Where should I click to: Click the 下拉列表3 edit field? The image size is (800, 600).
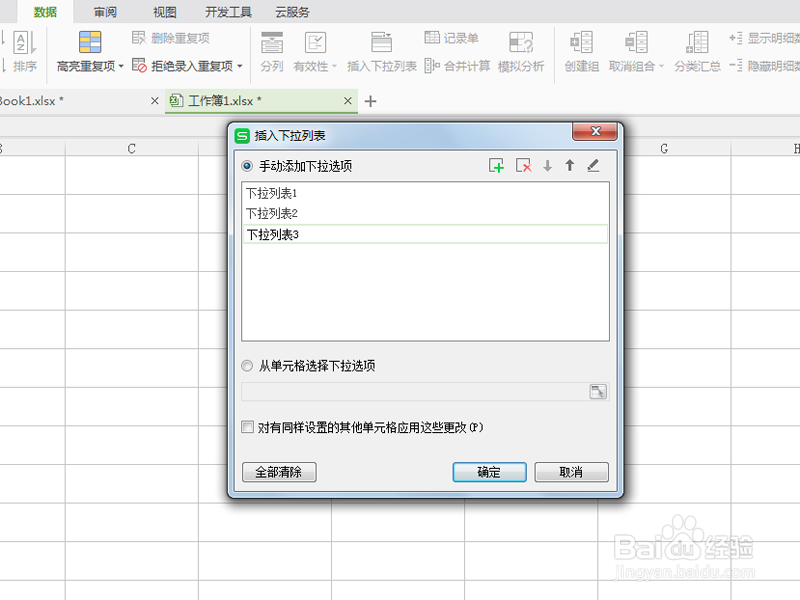pos(426,234)
